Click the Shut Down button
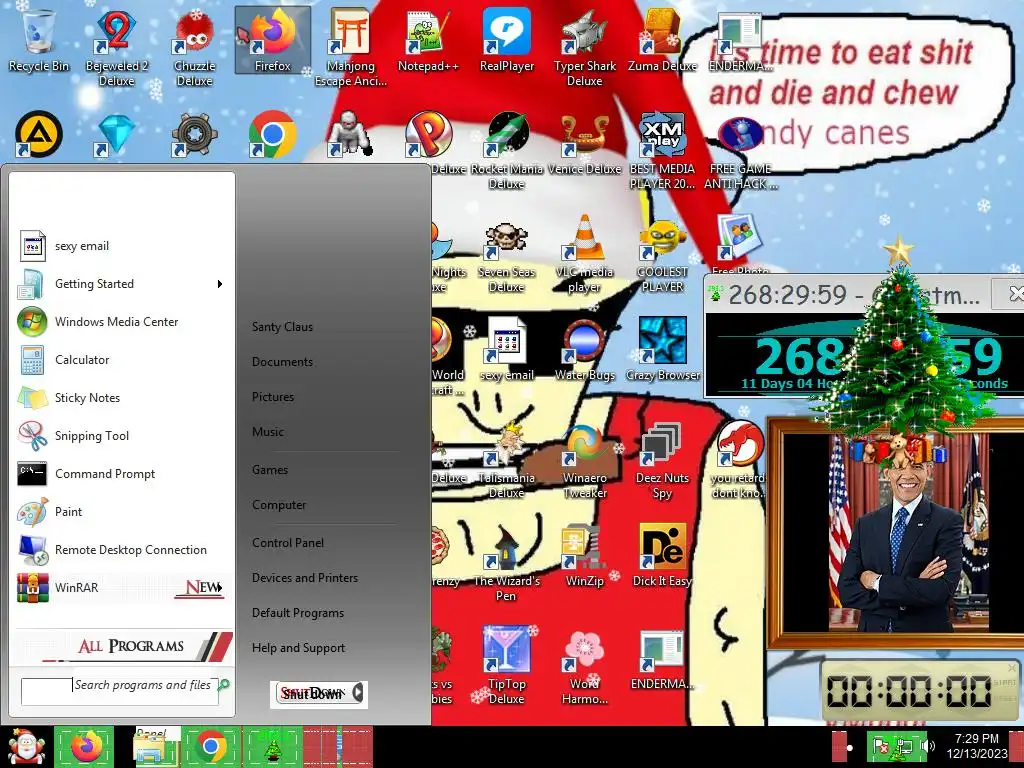Screen dimensions: 1024x768 coord(312,694)
